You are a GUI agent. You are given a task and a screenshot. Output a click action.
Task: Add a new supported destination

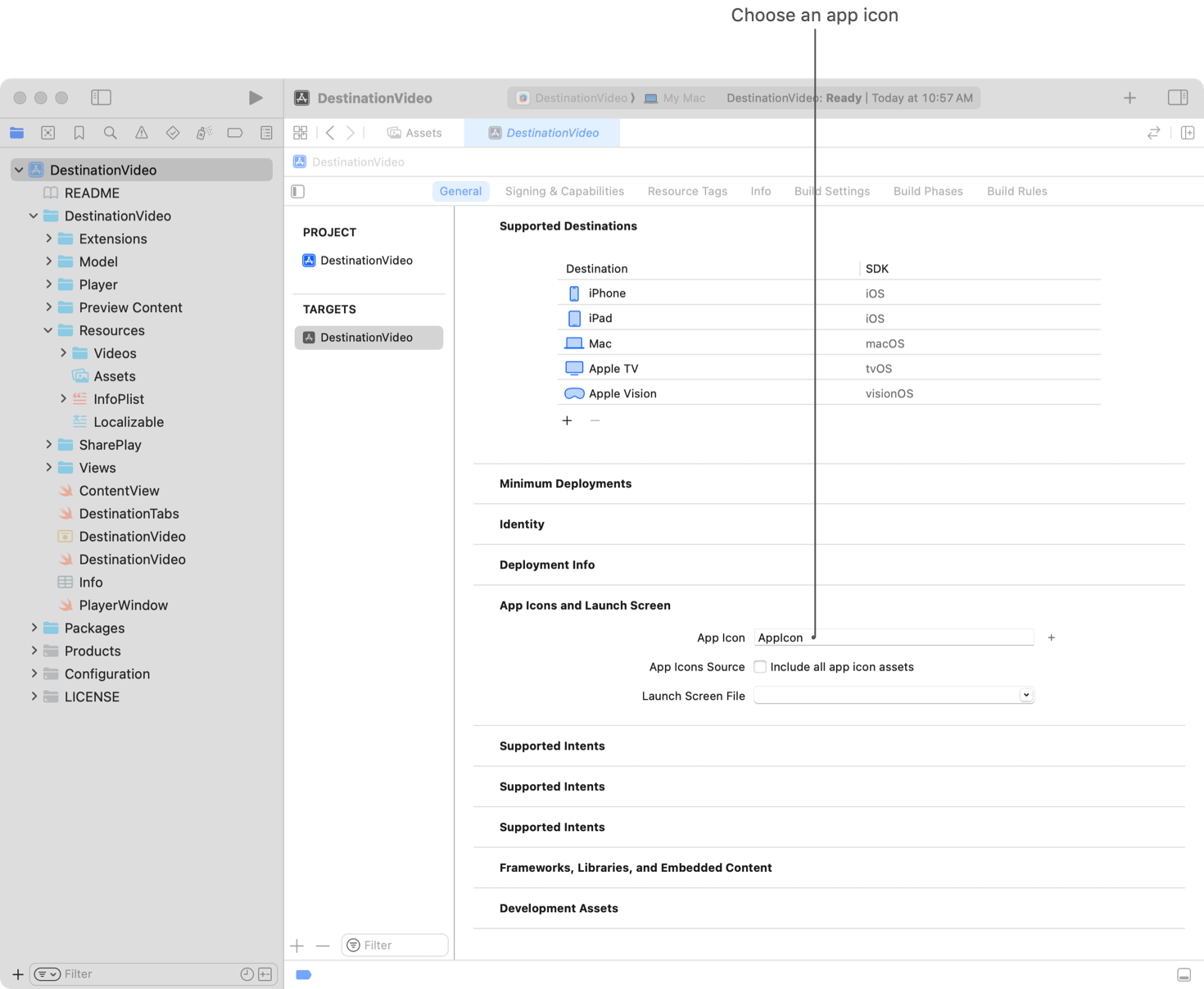coord(567,420)
